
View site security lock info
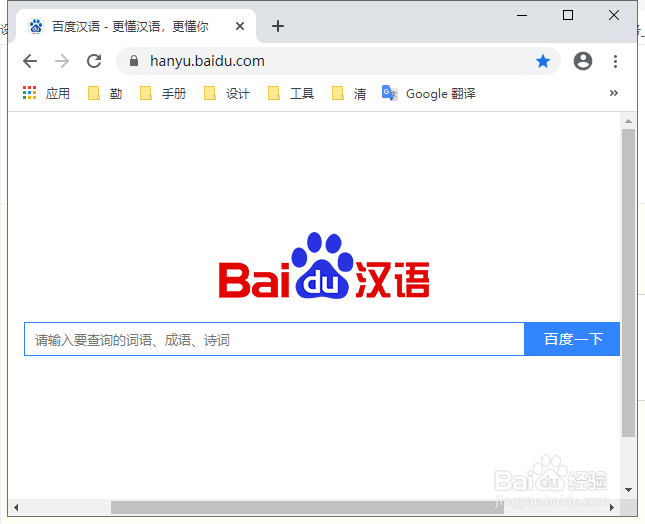[134, 61]
